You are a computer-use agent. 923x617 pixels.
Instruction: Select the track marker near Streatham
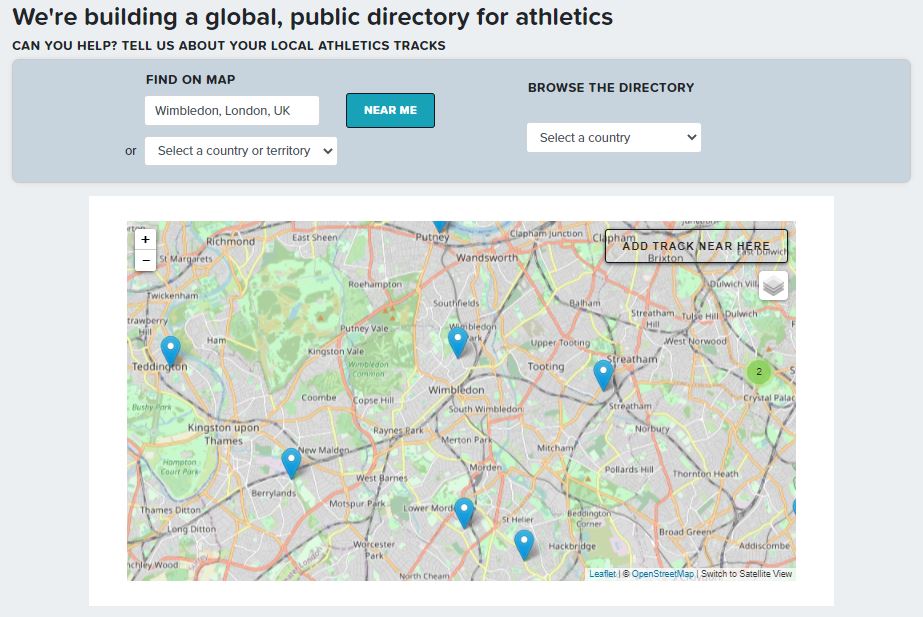(603, 375)
